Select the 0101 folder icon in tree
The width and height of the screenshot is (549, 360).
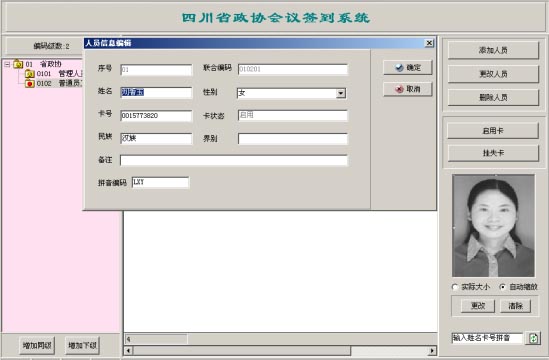coord(30,74)
